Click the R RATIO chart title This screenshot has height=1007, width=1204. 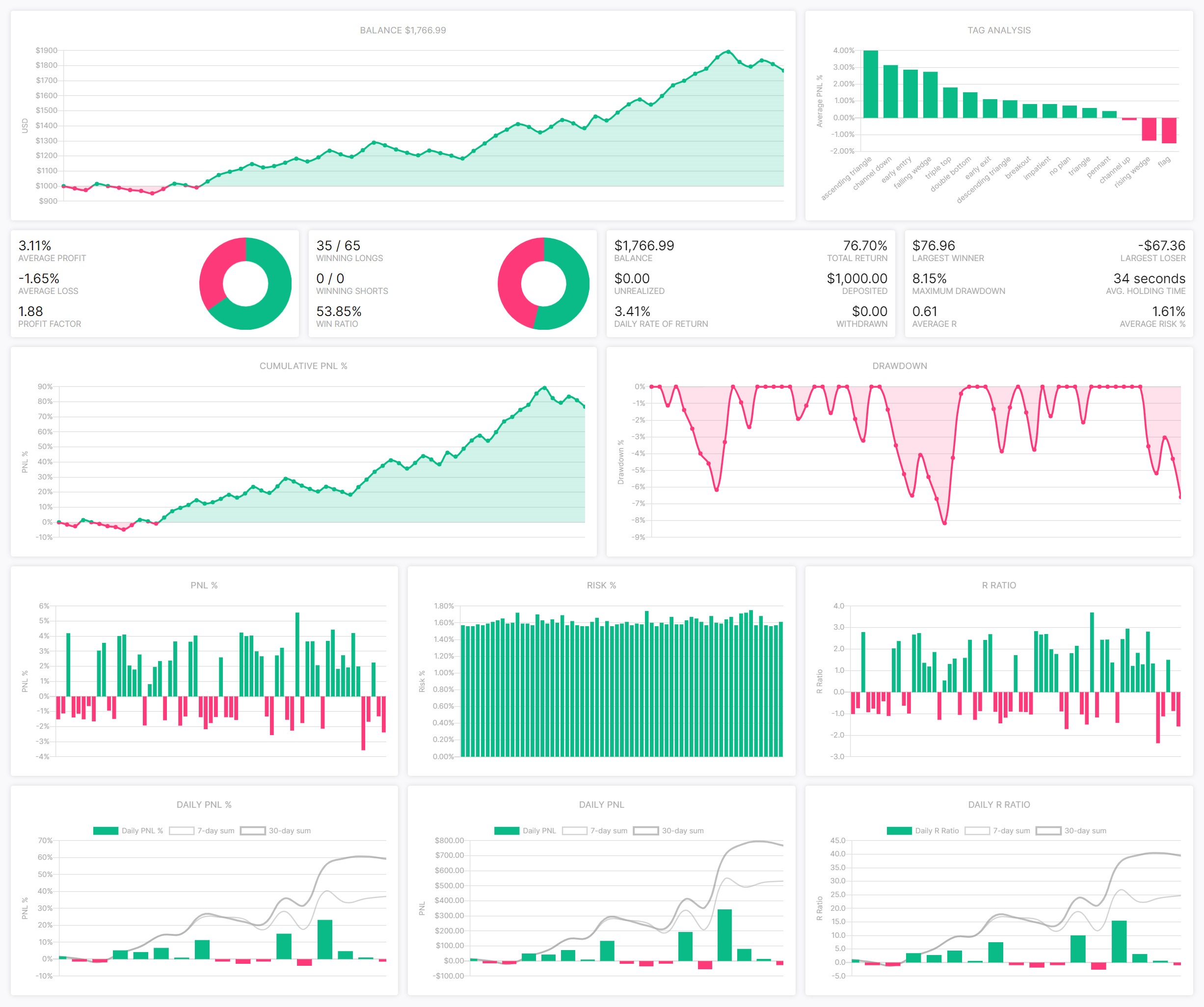(999, 585)
